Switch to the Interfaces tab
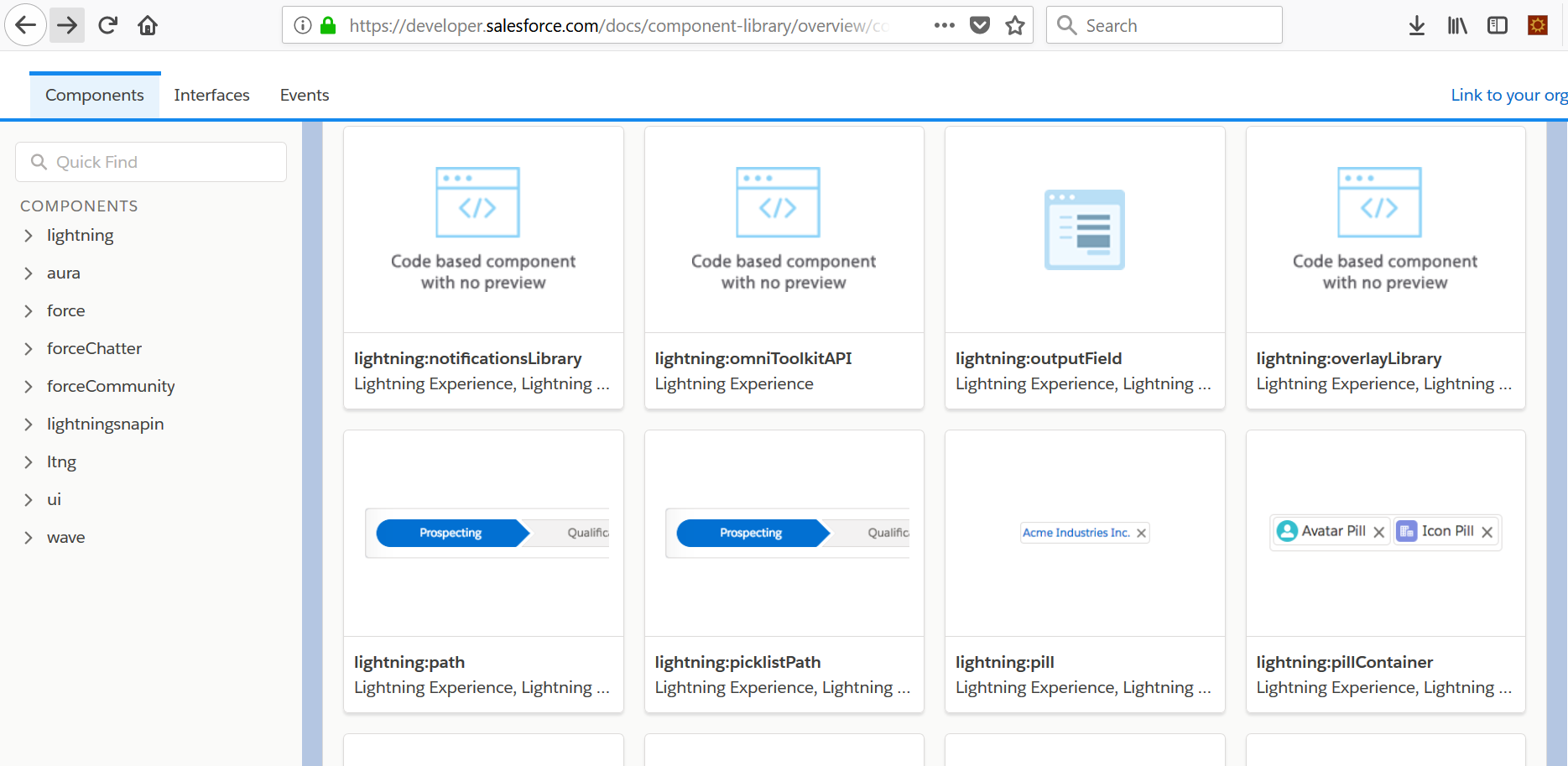The height and width of the screenshot is (766, 1568). pyautogui.click(x=212, y=95)
